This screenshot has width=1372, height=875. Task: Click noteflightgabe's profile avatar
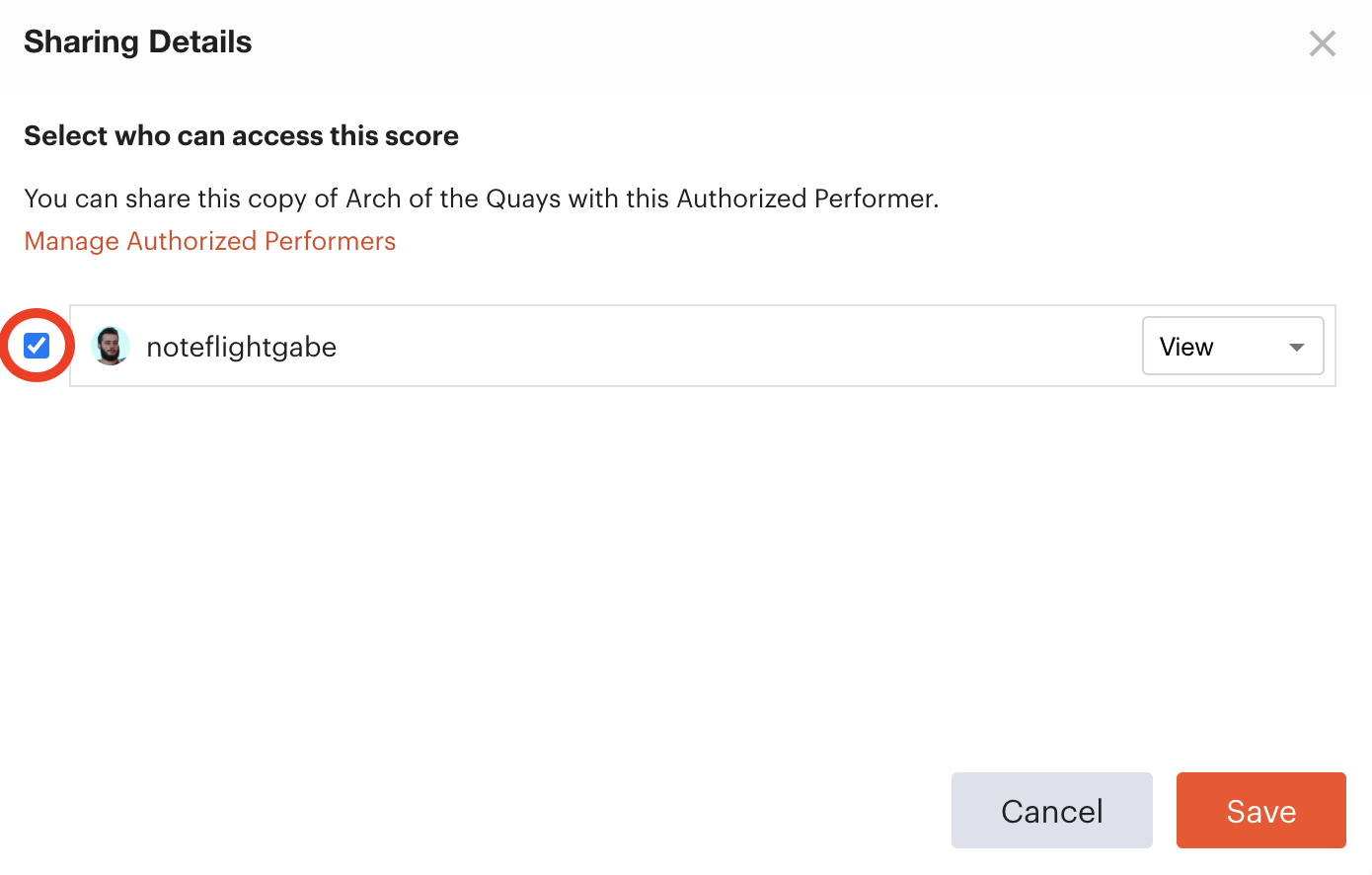pyautogui.click(x=111, y=346)
